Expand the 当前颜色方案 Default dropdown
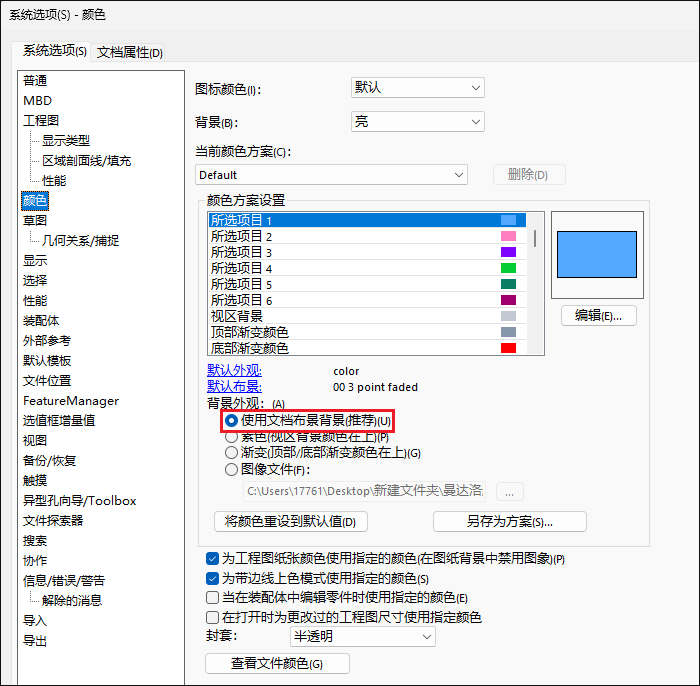 click(x=331, y=175)
